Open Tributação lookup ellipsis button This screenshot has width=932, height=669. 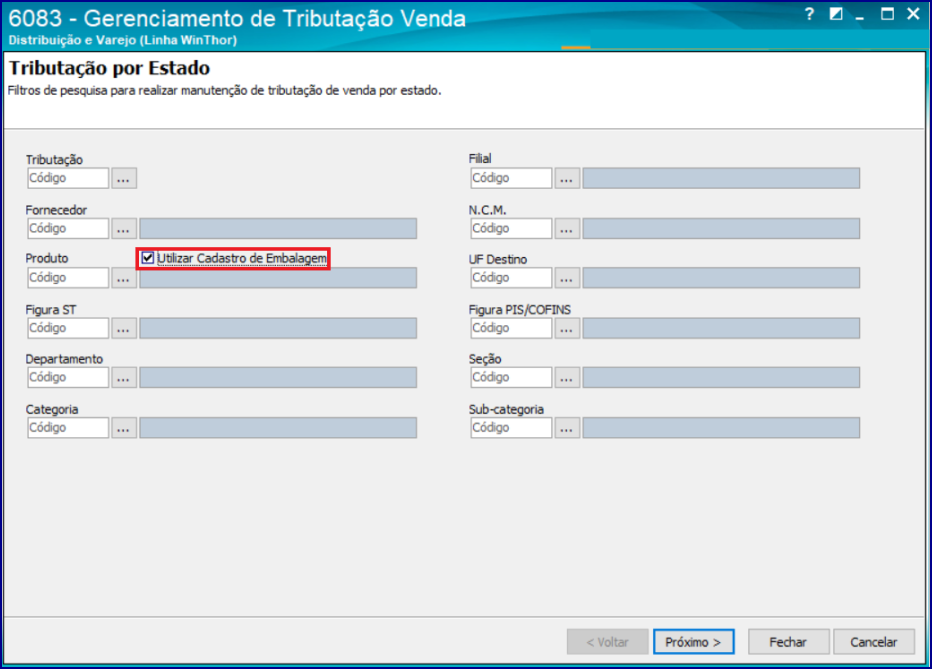tap(124, 178)
